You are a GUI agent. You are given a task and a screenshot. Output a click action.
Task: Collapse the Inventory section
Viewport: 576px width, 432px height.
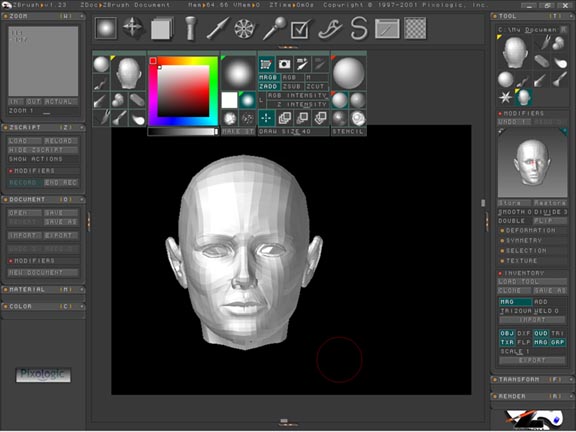(531, 273)
